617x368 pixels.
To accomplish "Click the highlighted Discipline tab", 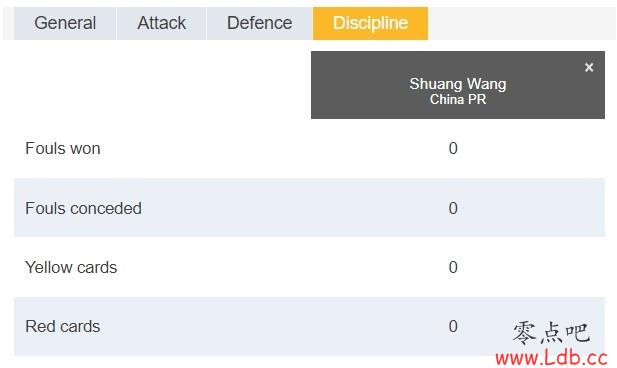I will (x=370, y=23).
